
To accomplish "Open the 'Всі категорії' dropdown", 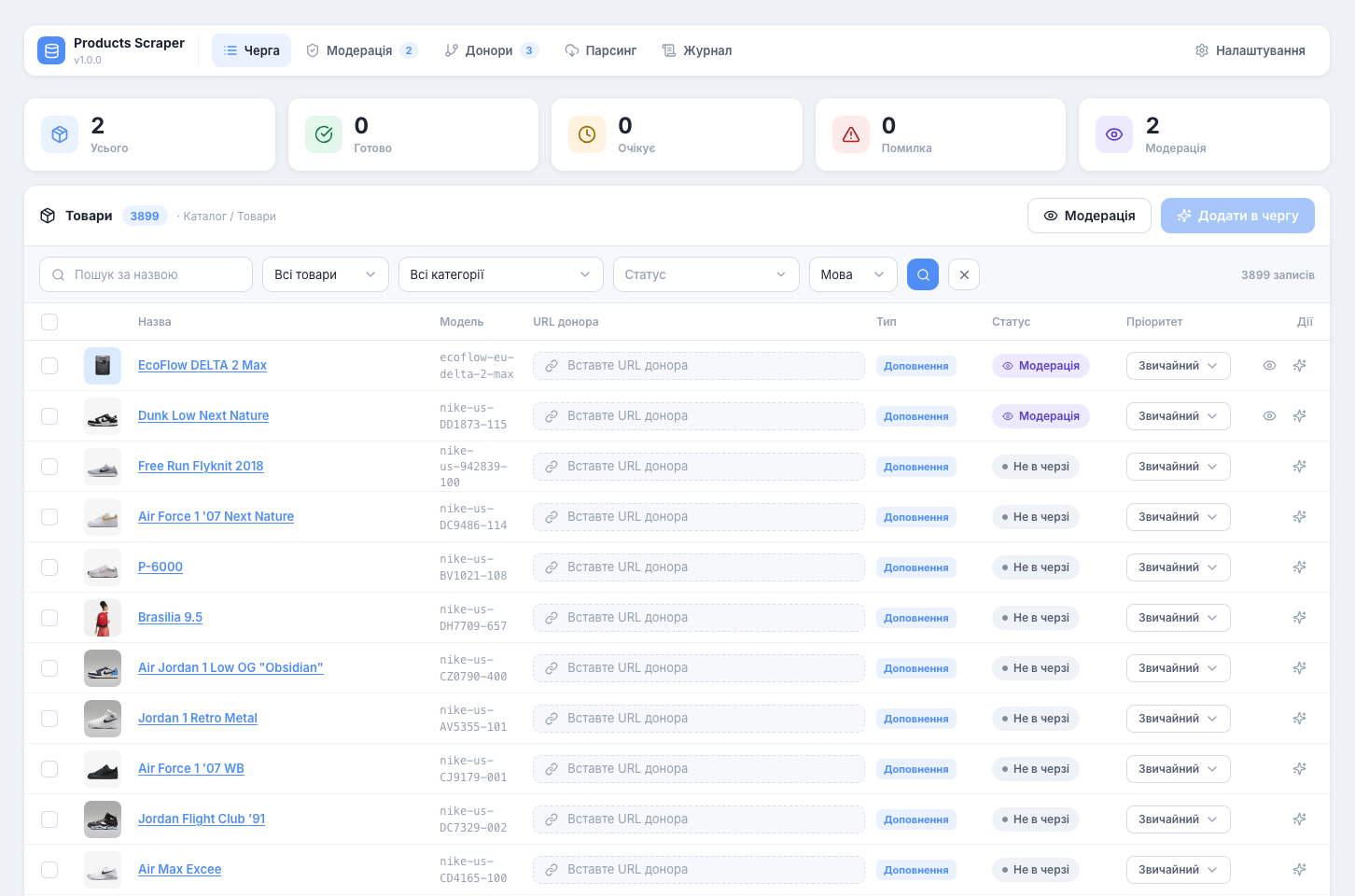I will 500,274.
